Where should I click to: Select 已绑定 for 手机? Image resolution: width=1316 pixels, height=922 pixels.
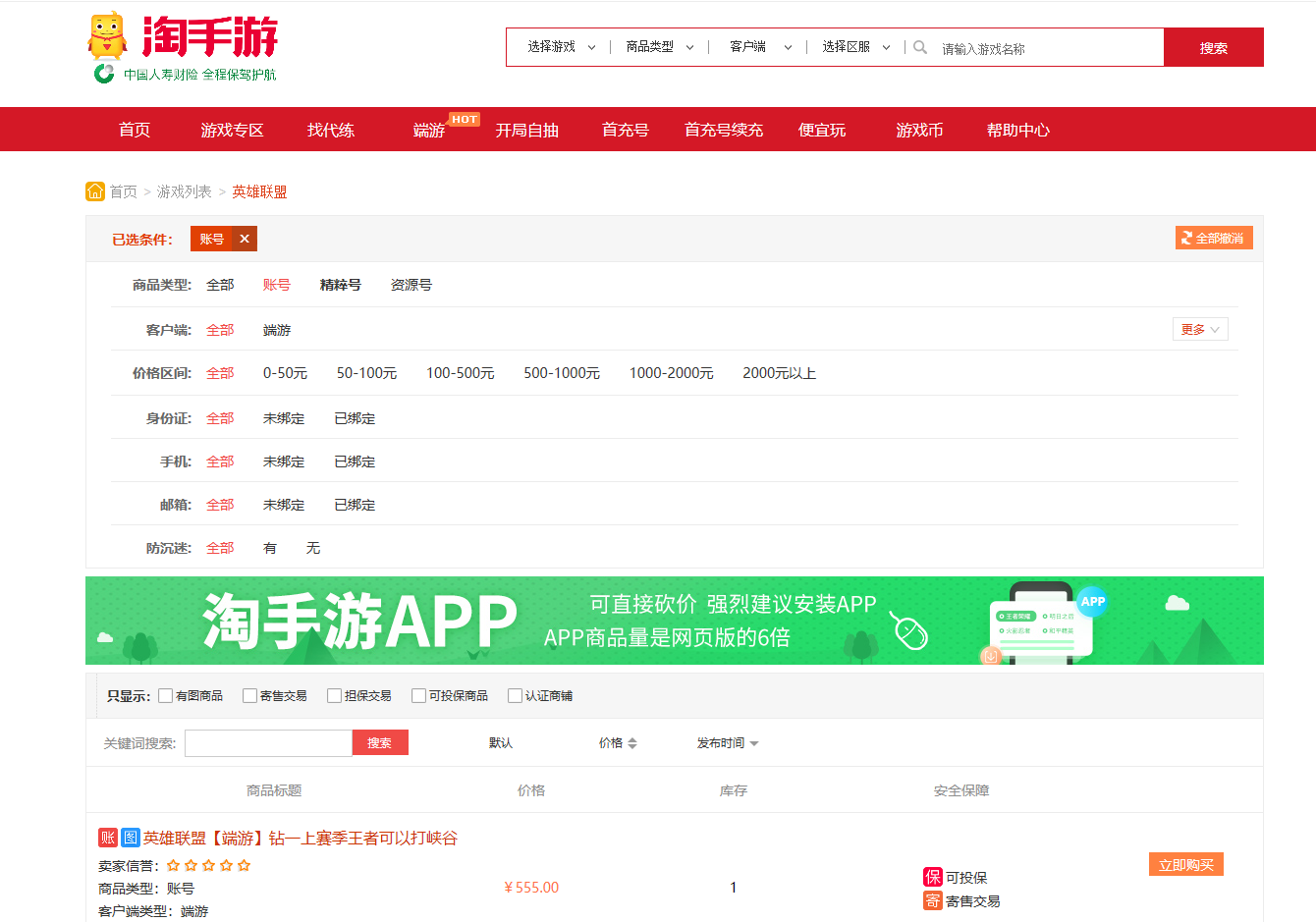coord(355,461)
